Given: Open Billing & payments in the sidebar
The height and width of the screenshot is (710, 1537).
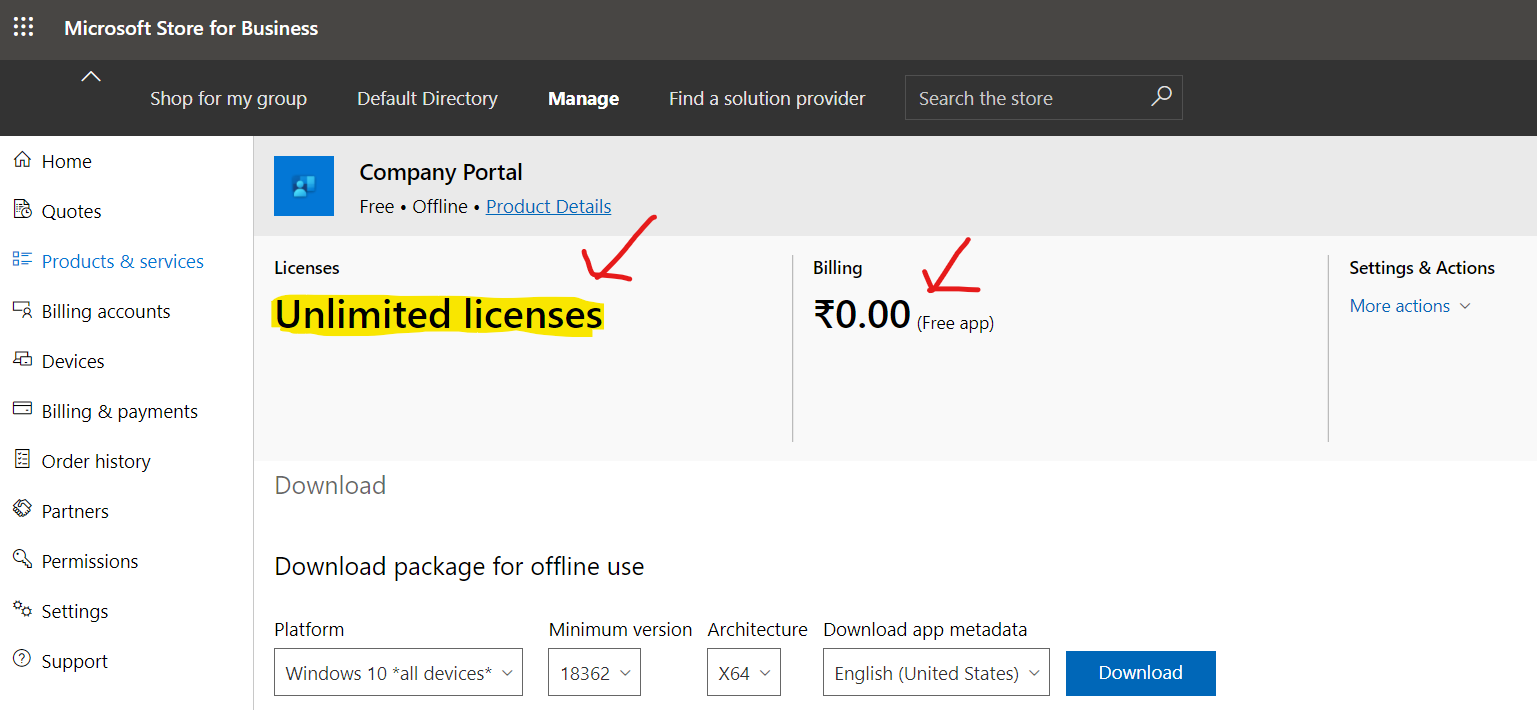Looking at the screenshot, I should [x=120, y=411].
